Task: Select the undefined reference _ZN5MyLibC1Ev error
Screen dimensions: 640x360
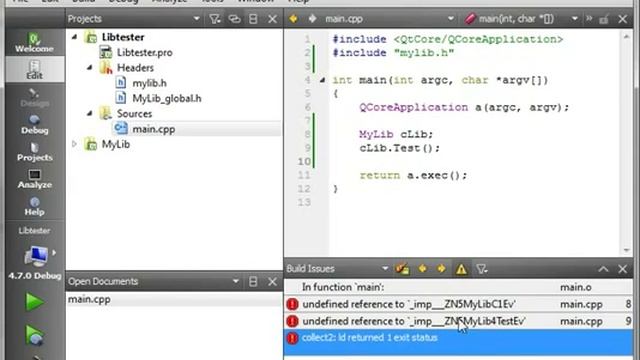Action: tap(458, 304)
